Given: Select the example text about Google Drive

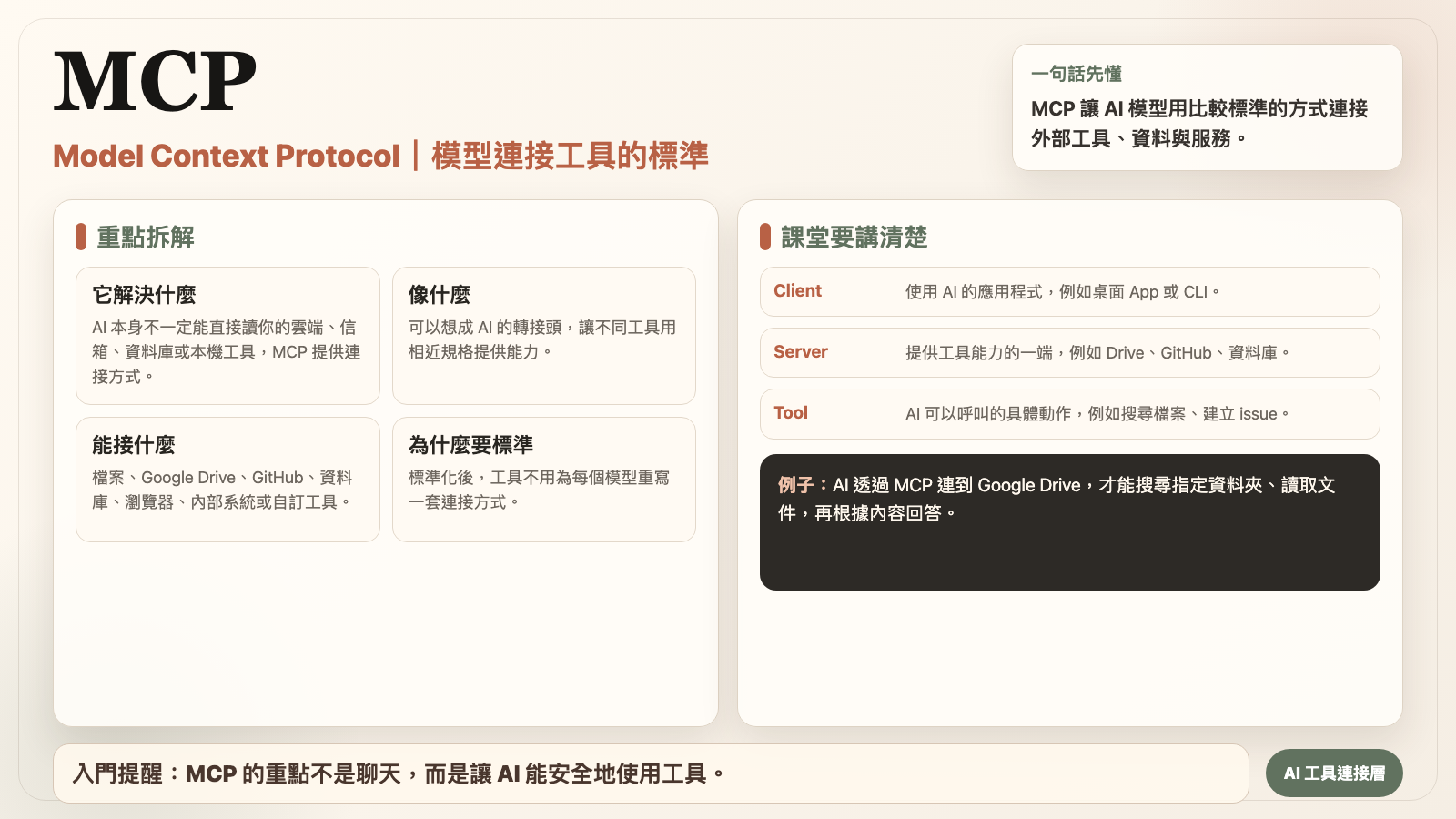Looking at the screenshot, I should click(x=1057, y=499).
